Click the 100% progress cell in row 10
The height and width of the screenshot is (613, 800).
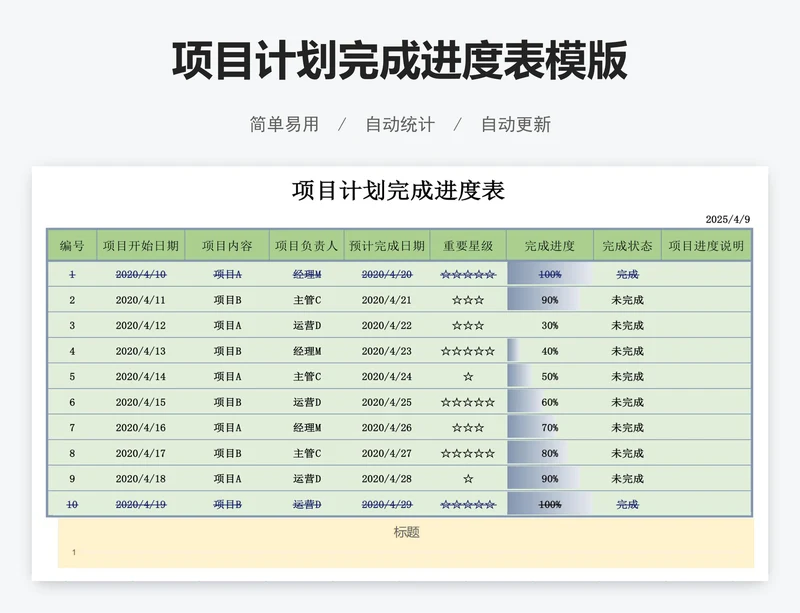pyautogui.click(x=550, y=504)
